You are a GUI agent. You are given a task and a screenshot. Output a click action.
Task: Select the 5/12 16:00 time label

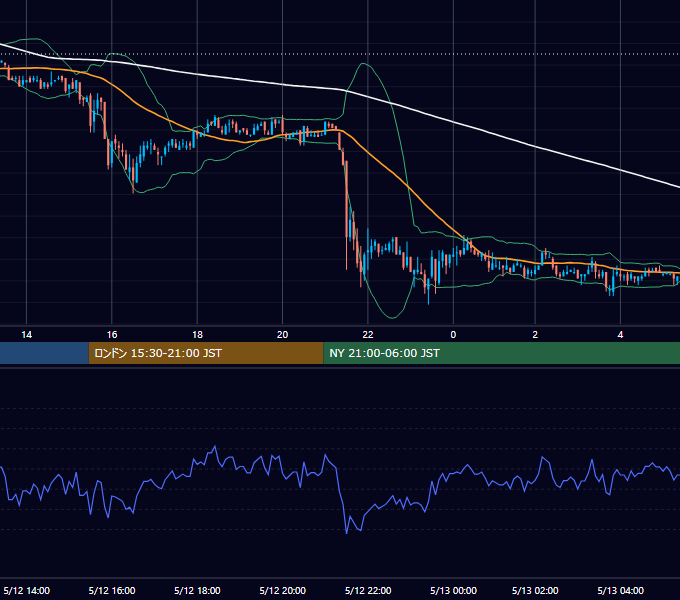pos(112,590)
